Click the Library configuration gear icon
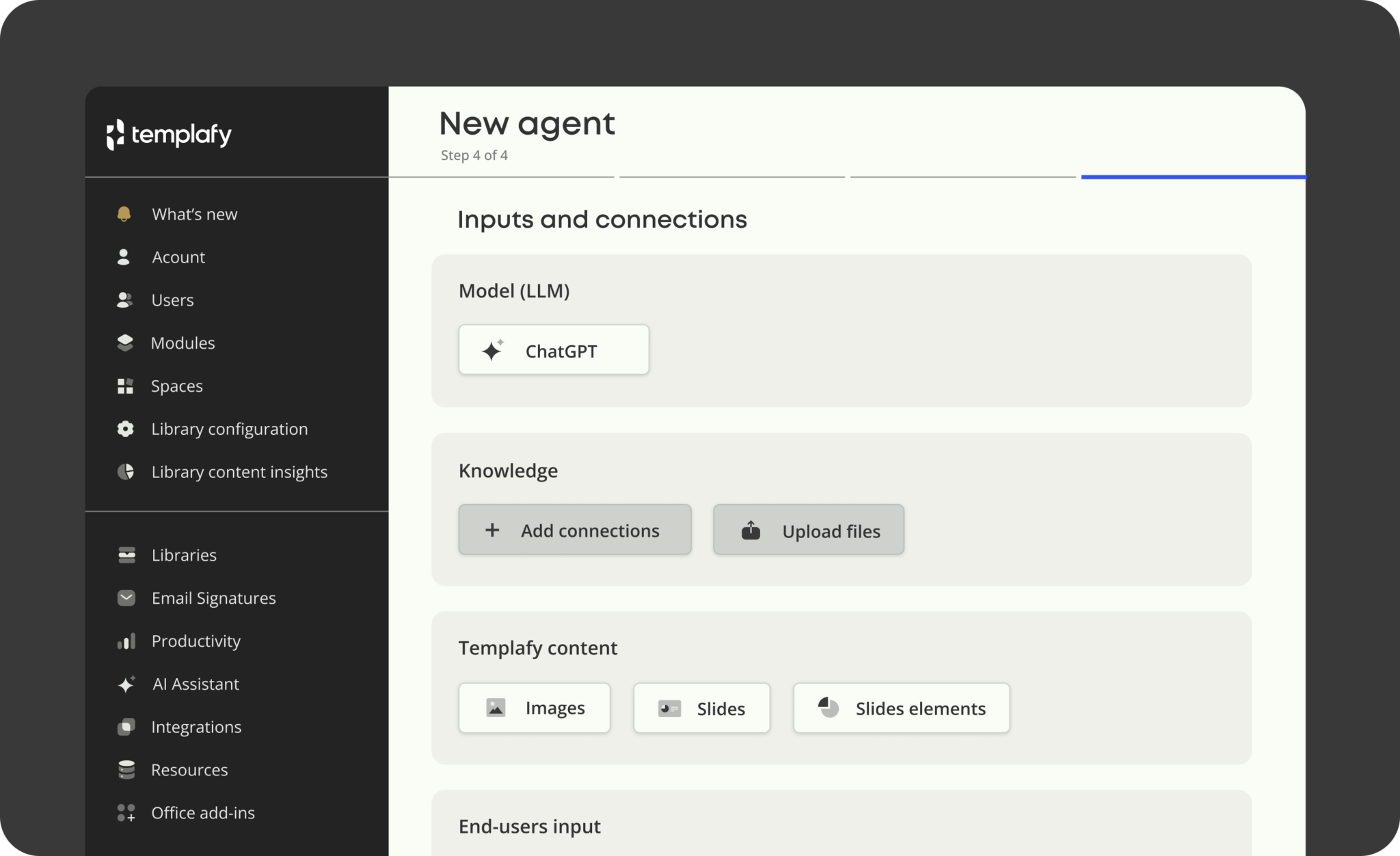The height and width of the screenshot is (856, 1400). (125, 429)
